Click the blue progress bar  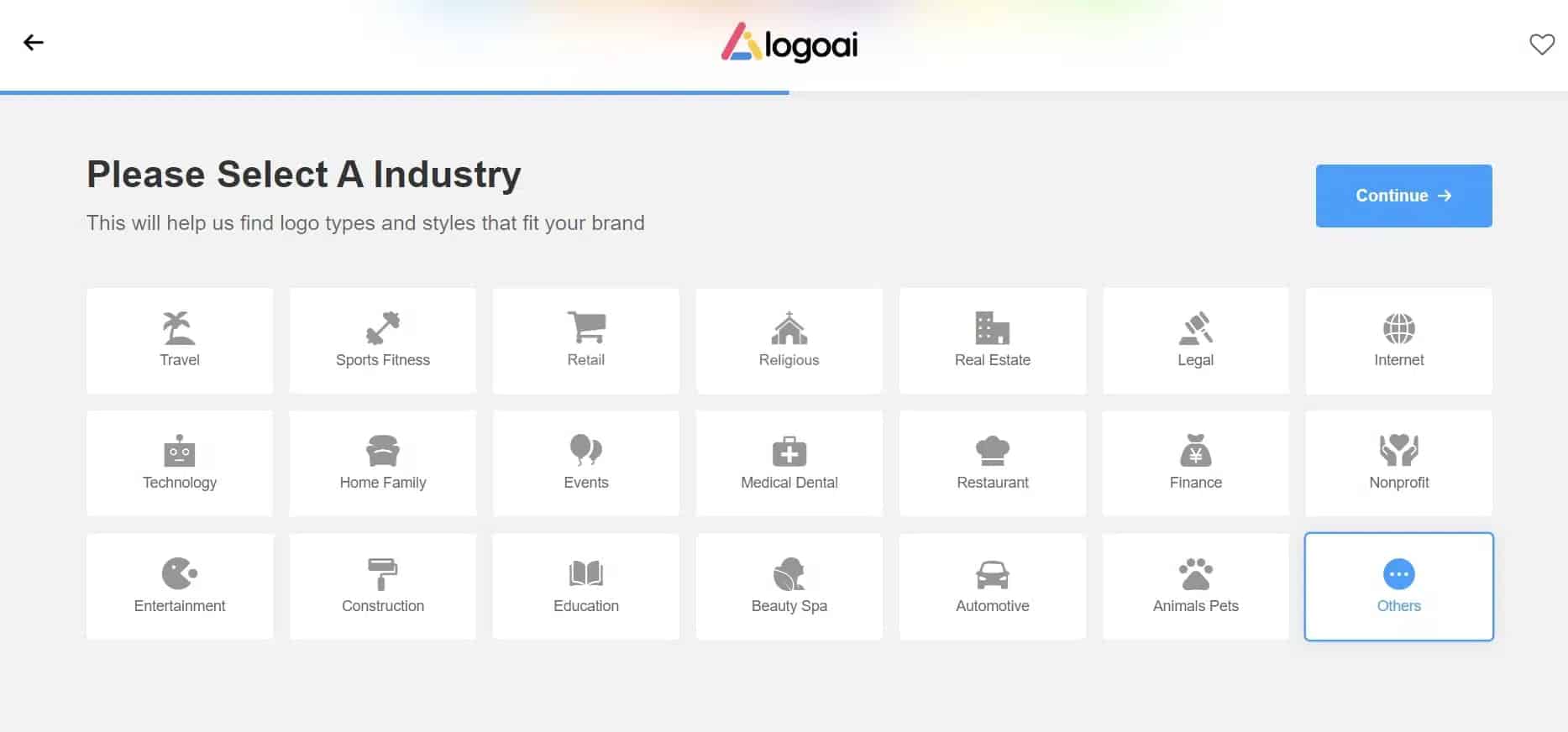395,92
